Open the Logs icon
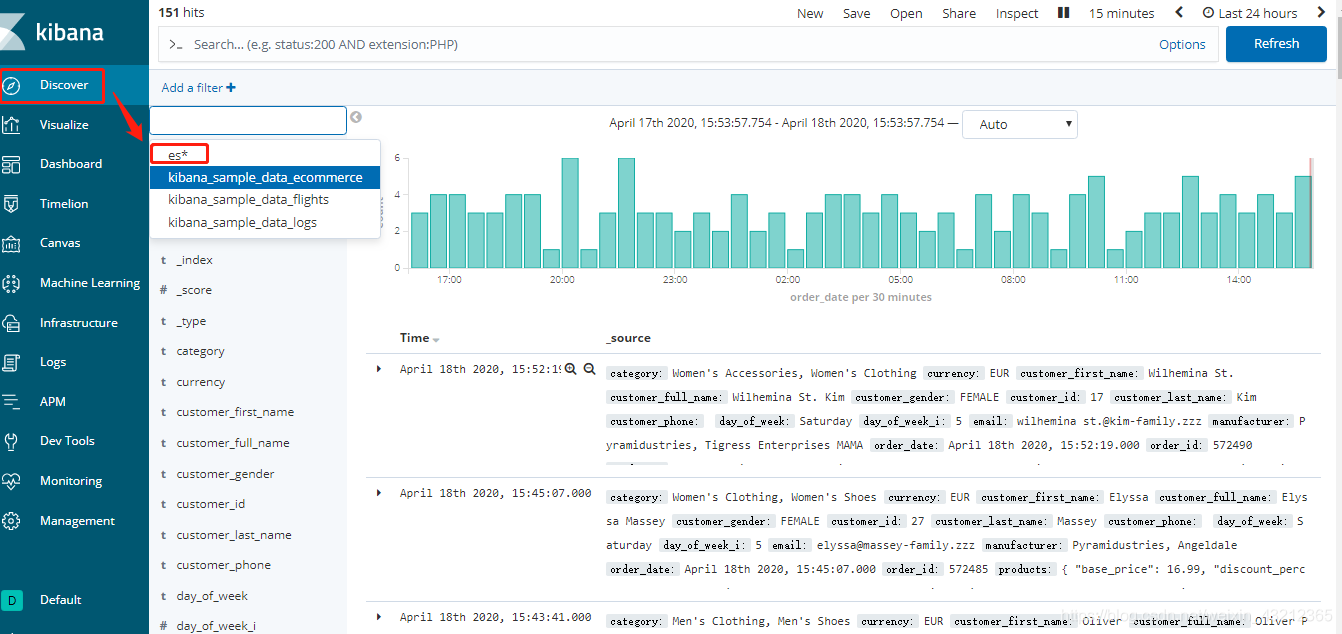Viewport: 1342px width, 634px height. tap(12, 362)
